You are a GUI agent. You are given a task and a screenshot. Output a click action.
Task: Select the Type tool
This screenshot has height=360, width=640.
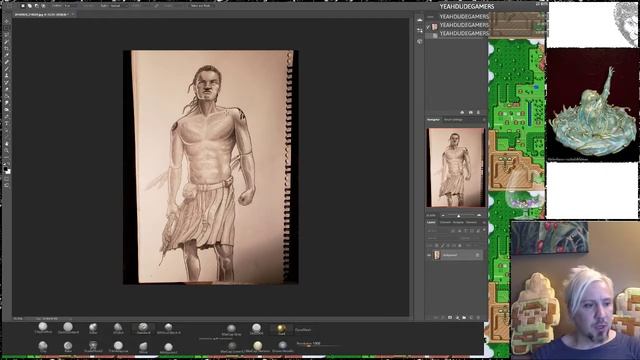(6, 123)
